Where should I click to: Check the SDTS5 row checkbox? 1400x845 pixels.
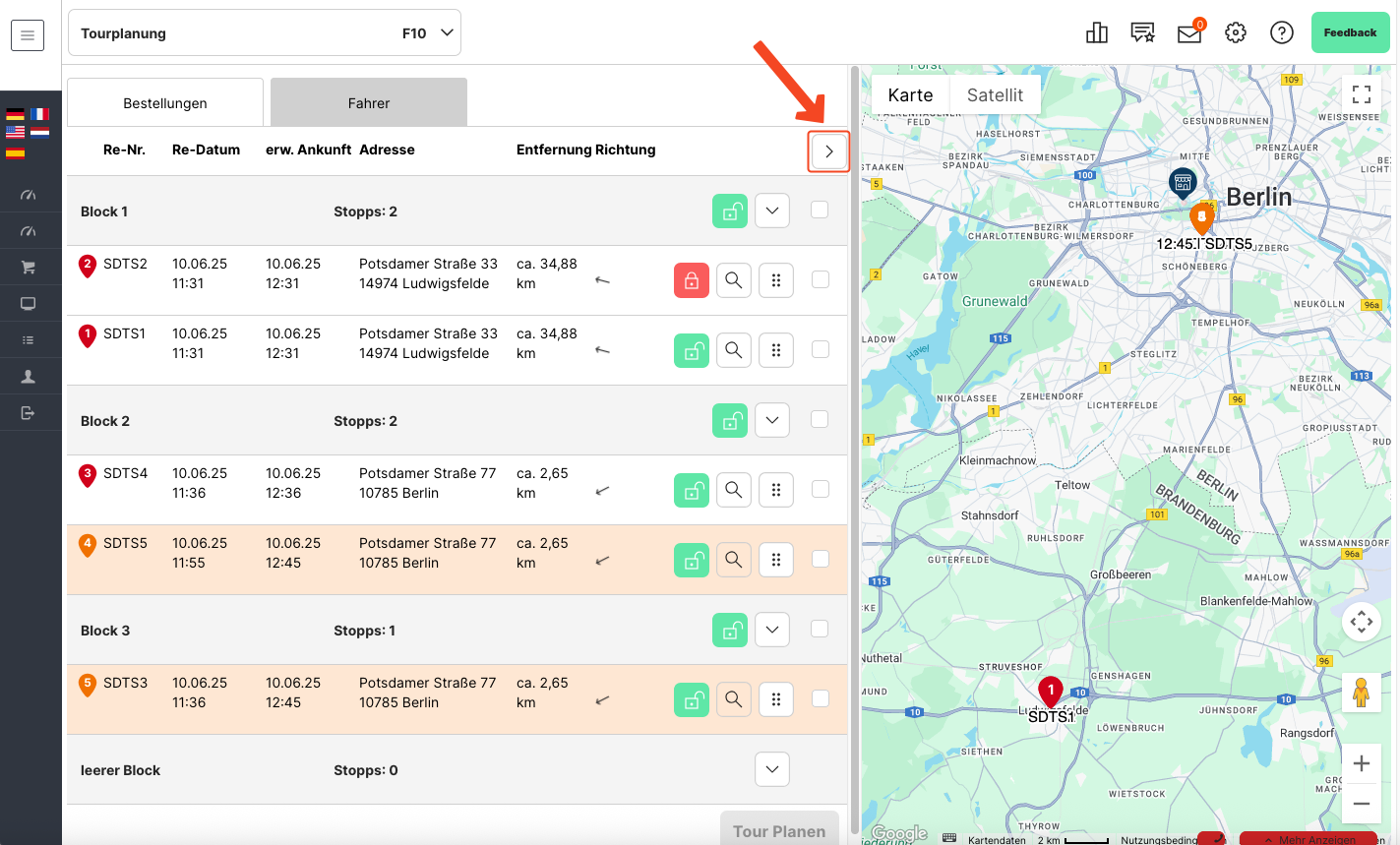point(820,559)
